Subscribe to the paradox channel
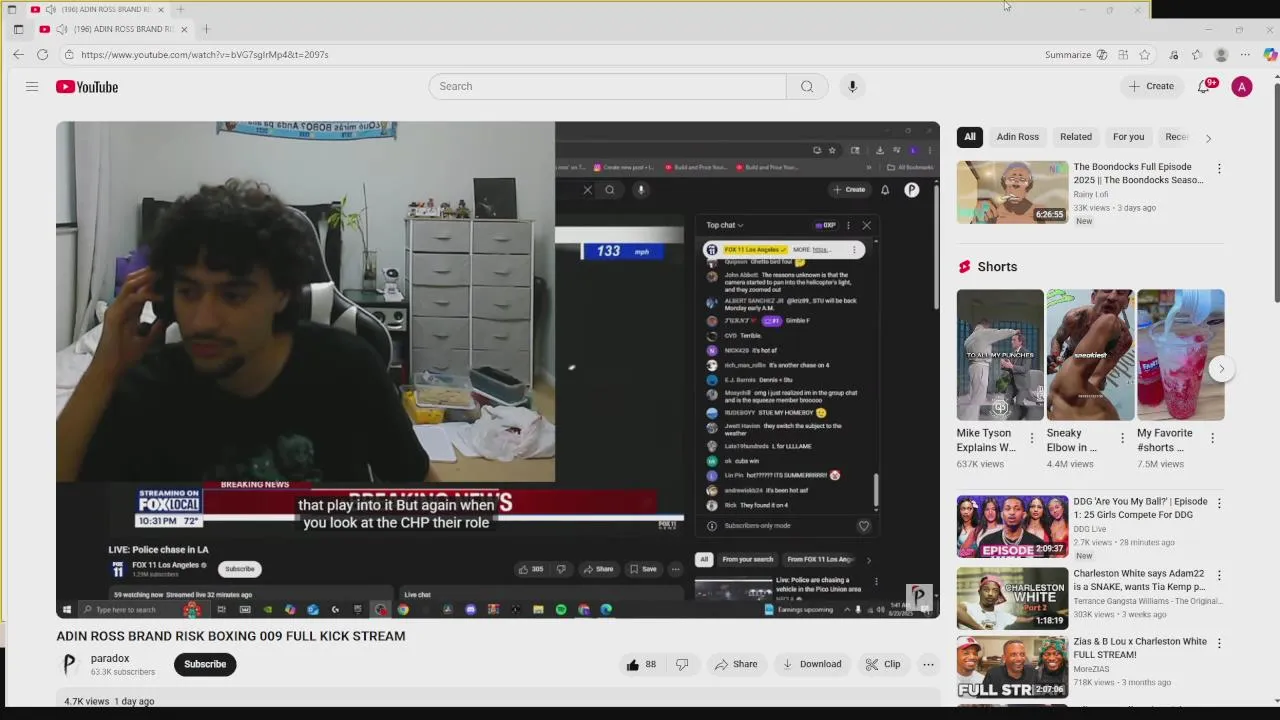Screen dimensions: 1280x720 click(x=205, y=664)
